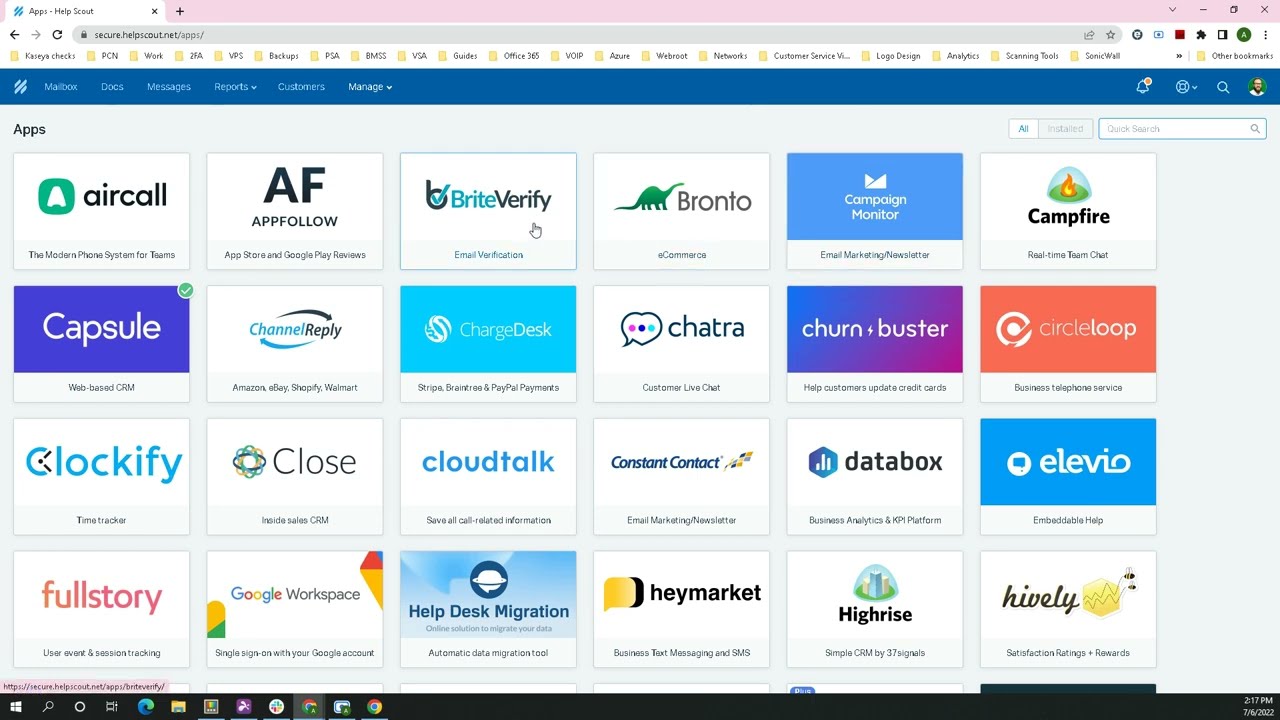Image resolution: width=1280 pixels, height=720 pixels.
Task: Click the Web-based CRM caption
Action: coord(101,388)
